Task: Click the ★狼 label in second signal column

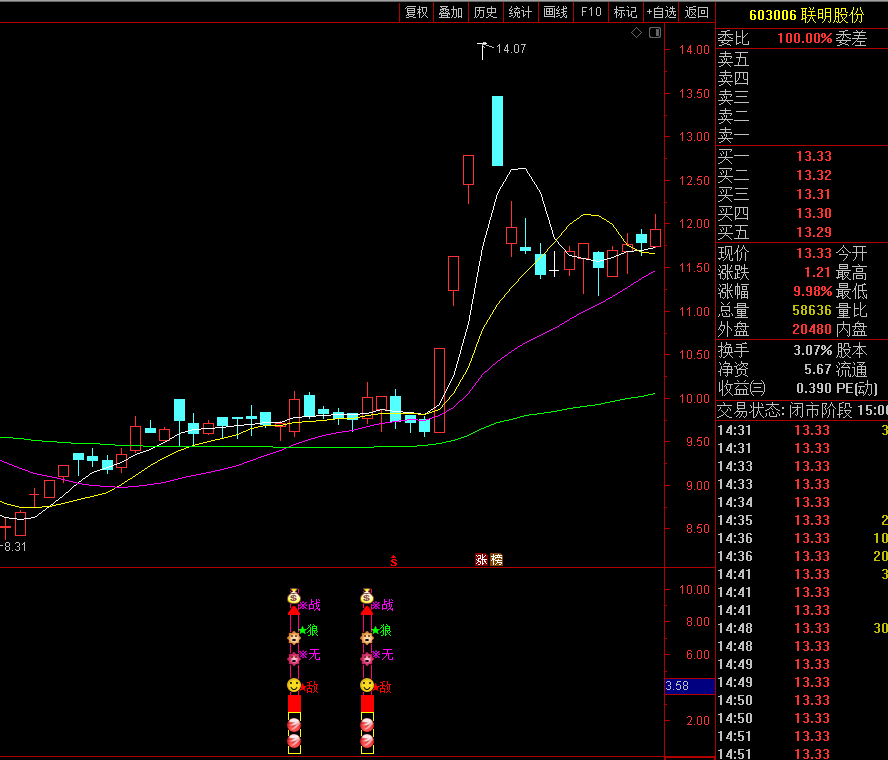Action: tap(382, 630)
